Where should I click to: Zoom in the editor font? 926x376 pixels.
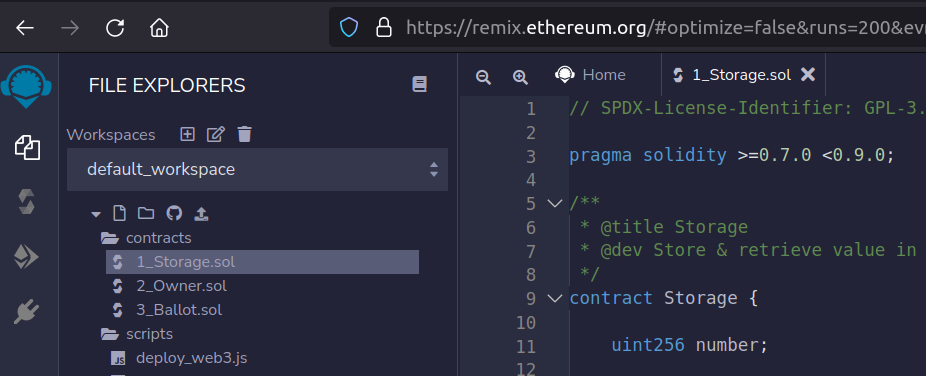(x=520, y=77)
